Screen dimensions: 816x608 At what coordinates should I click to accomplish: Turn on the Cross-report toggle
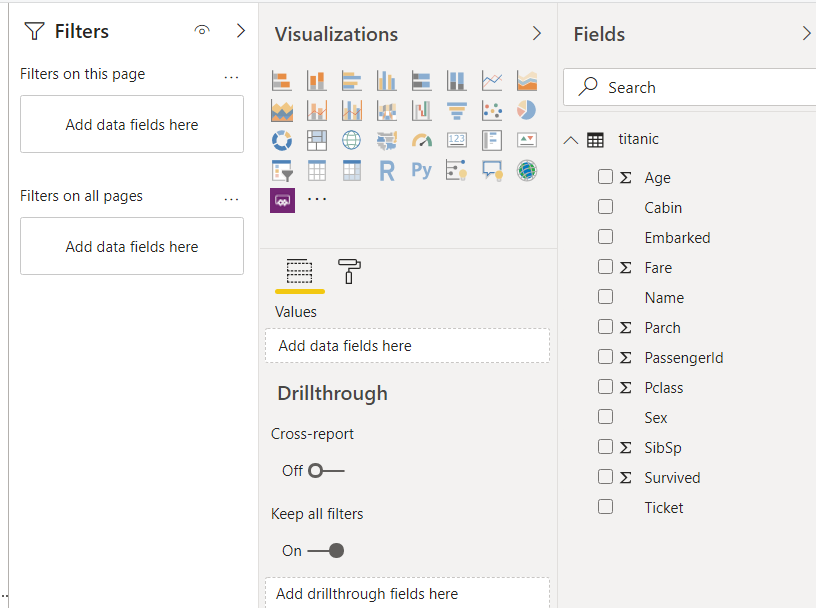[x=326, y=470]
